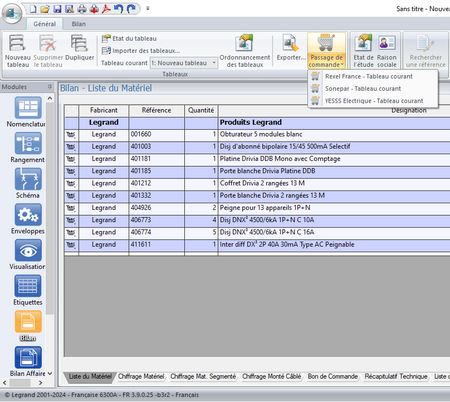
Task: Open the Etiquettes module
Action: pos(28,290)
